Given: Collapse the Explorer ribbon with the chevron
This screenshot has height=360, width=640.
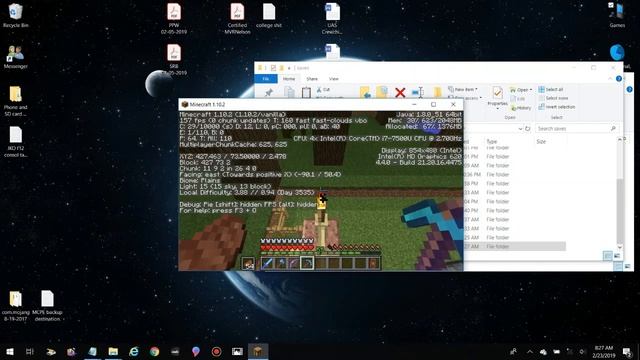Looking at the screenshot, I should 611,78.
